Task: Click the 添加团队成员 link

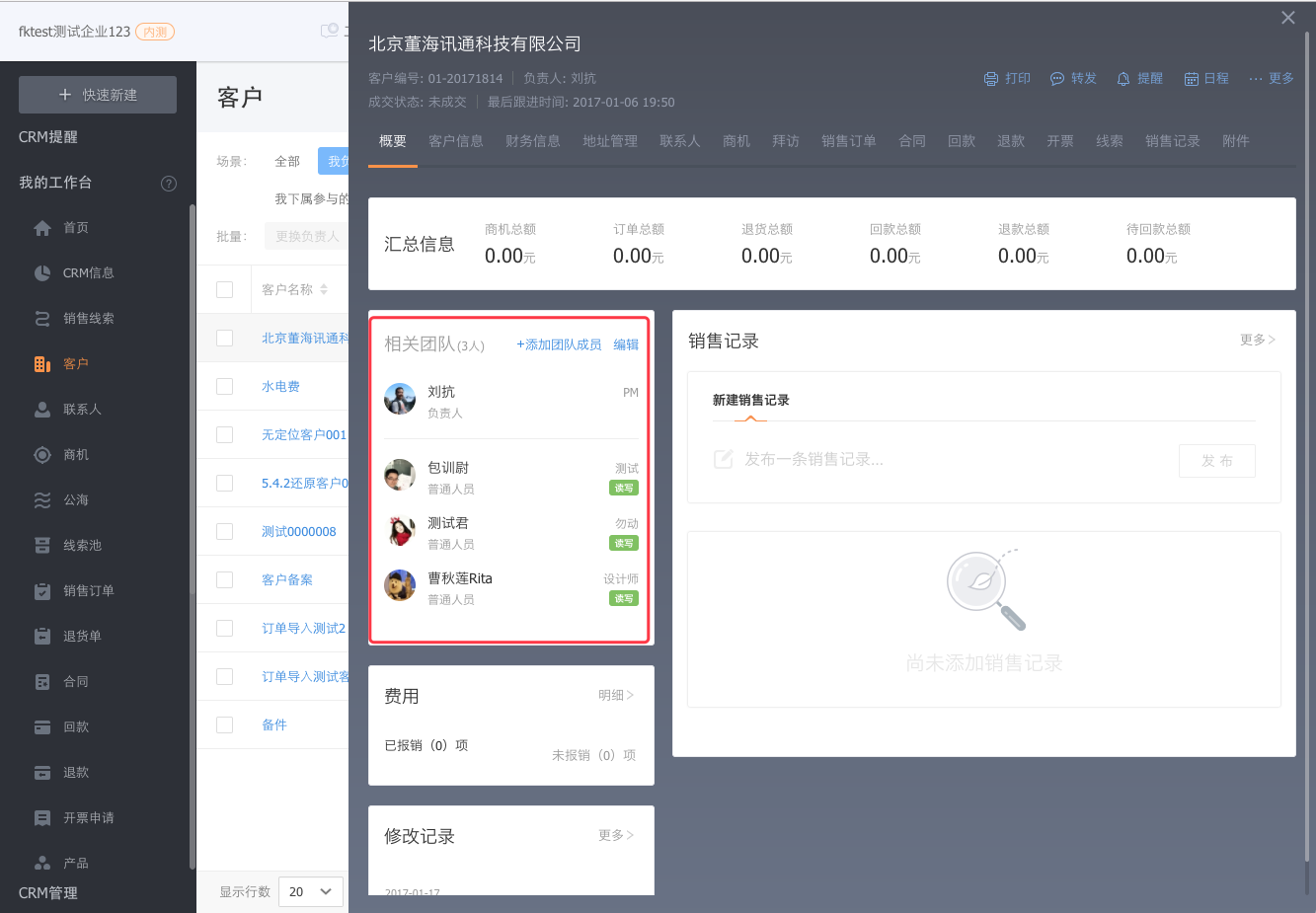Action: [x=559, y=344]
